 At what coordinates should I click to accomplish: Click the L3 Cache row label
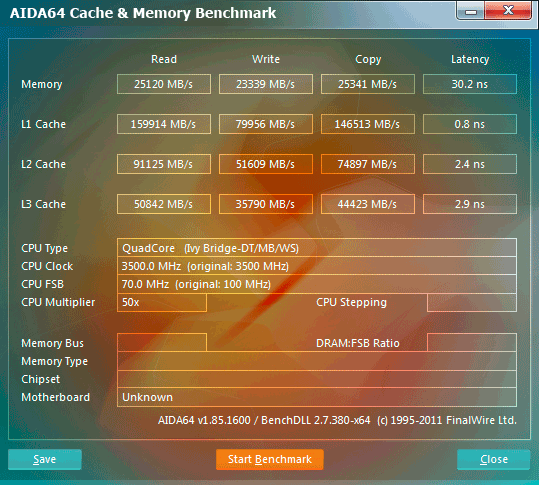point(43,204)
